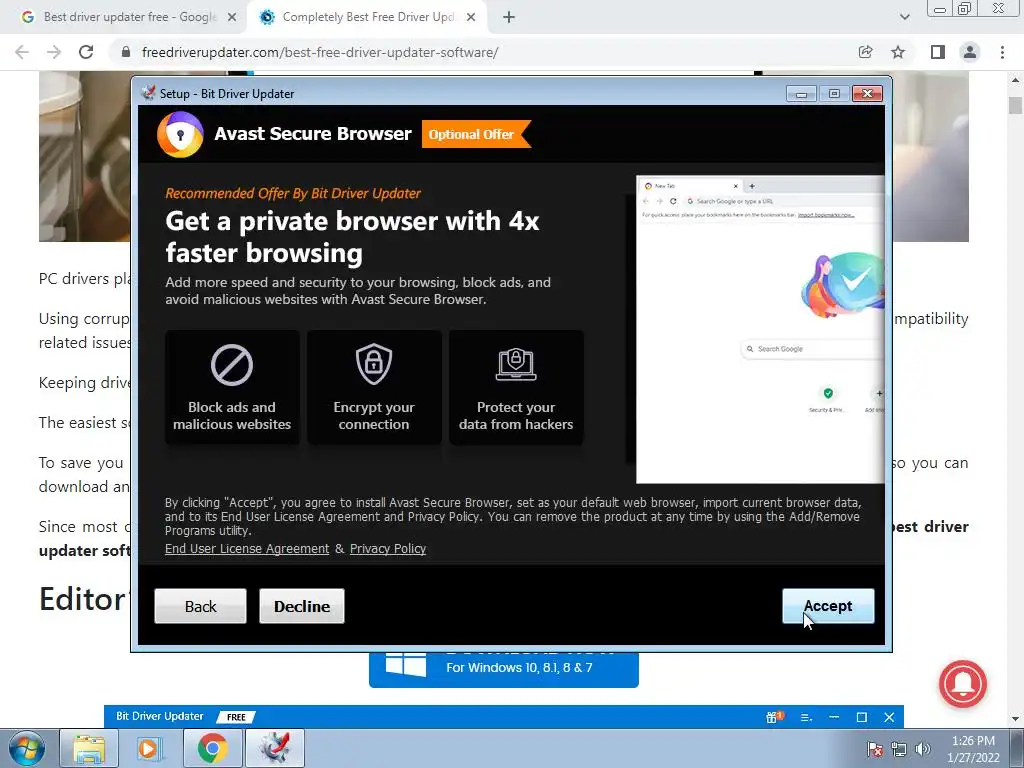The image size is (1024, 768).
Task: Click the Avast Secure Browser logo
Action: tap(180, 135)
